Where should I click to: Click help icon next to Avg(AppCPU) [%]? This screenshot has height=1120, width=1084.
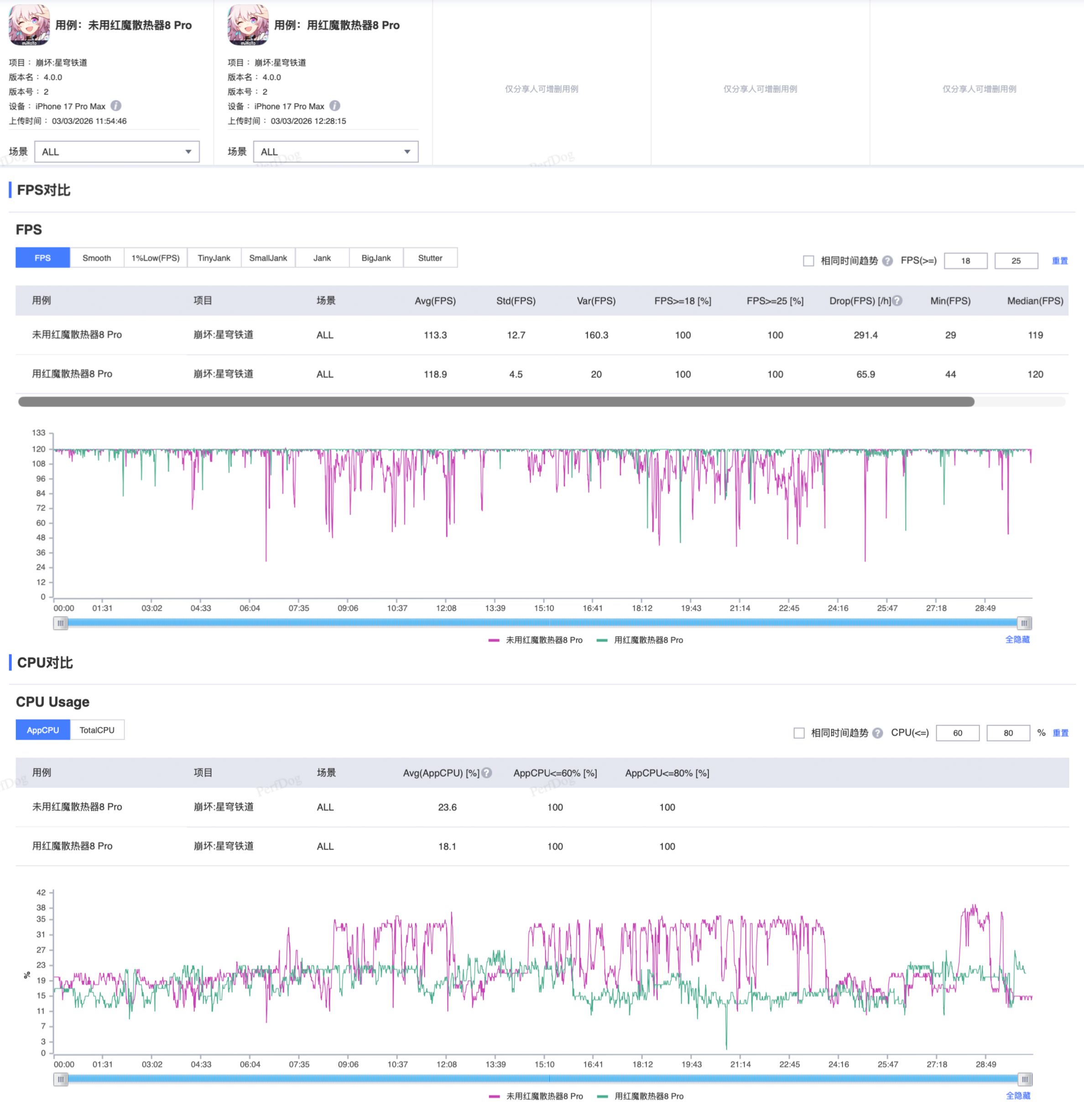[486, 773]
